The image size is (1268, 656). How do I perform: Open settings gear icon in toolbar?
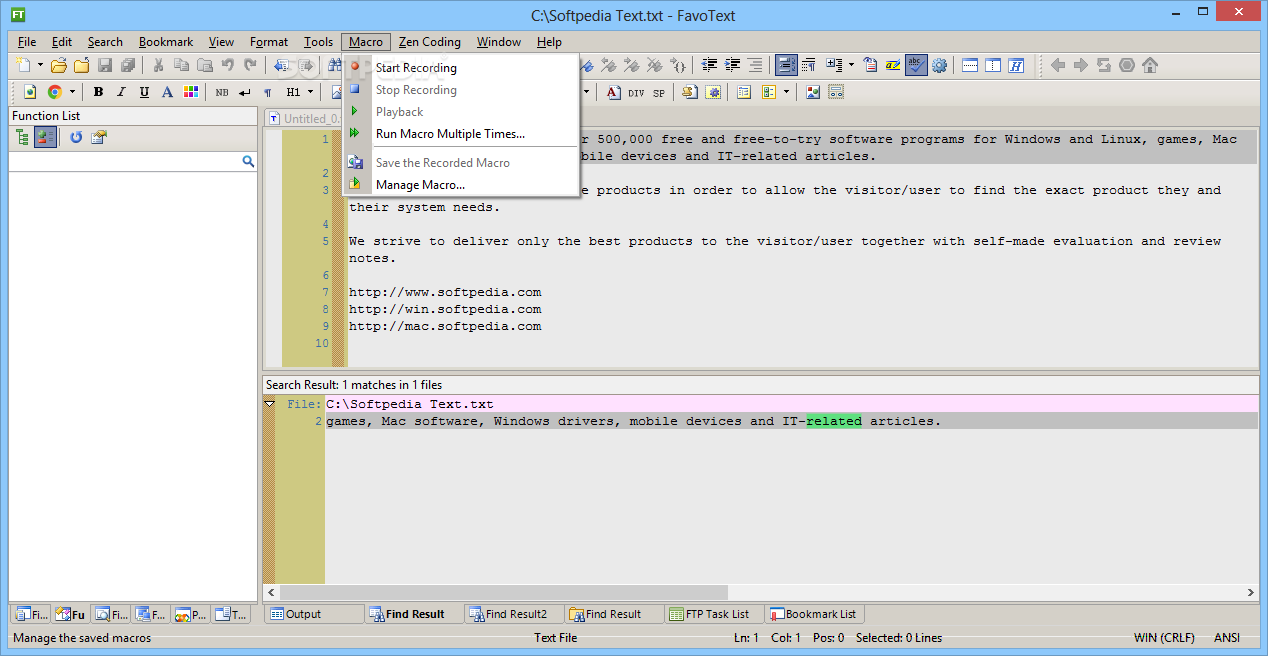(x=939, y=65)
